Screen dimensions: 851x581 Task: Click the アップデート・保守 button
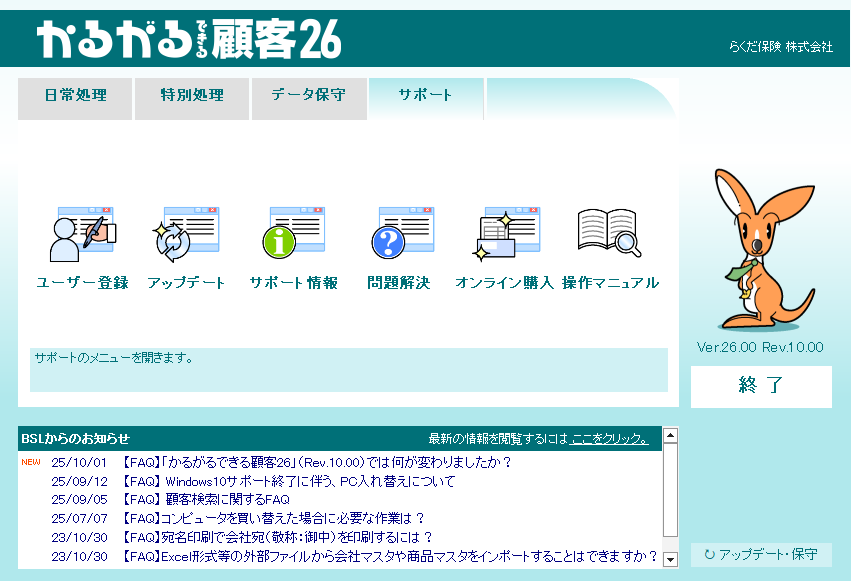point(761,554)
